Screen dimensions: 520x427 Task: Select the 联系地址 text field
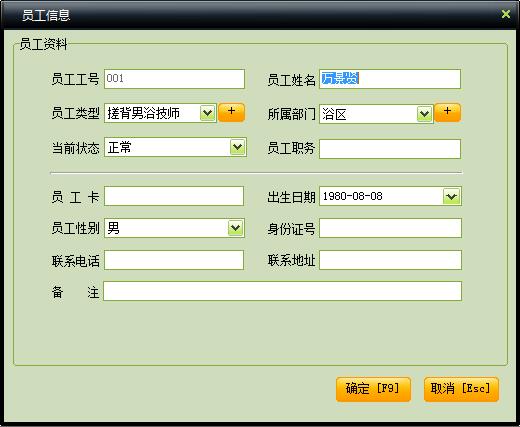(x=390, y=260)
